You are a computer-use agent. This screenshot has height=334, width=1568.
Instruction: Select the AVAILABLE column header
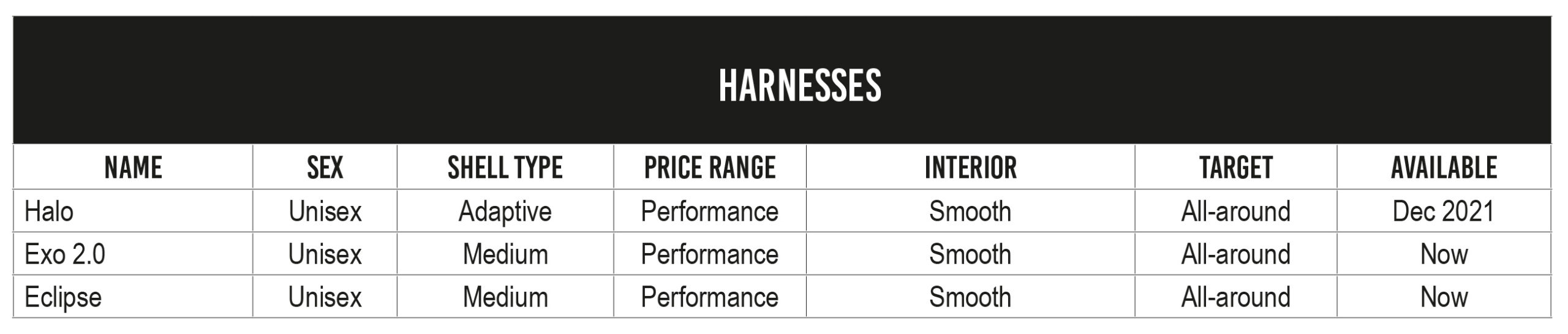pyautogui.click(x=1444, y=168)
